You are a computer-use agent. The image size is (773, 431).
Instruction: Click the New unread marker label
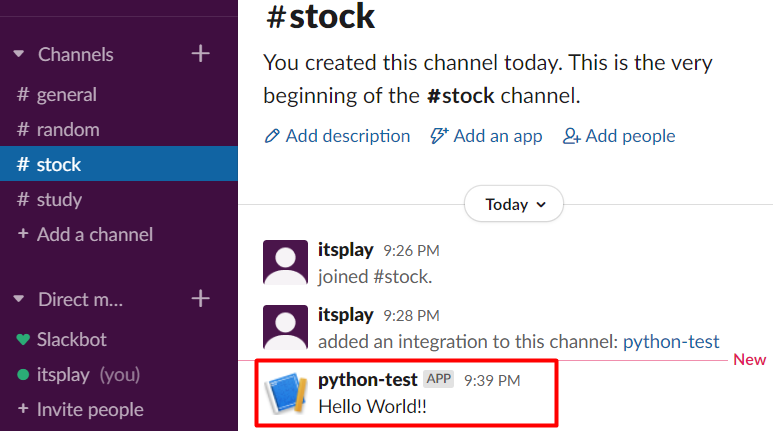(x=749, y=359)
